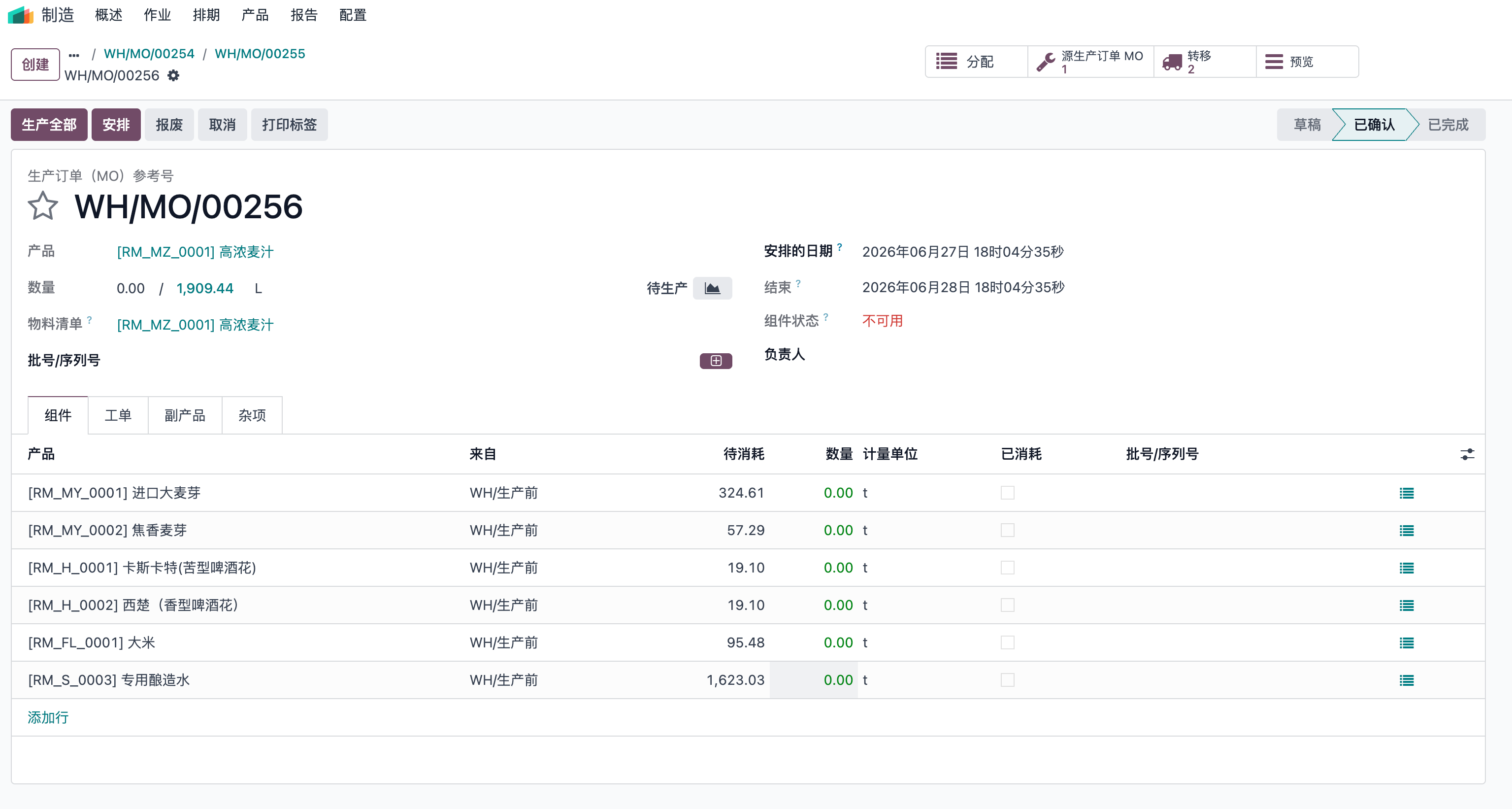Click the 打印标签 button
Image resolution: width=1512 pixels, height=809 pixels.
(x=290, y=125)
